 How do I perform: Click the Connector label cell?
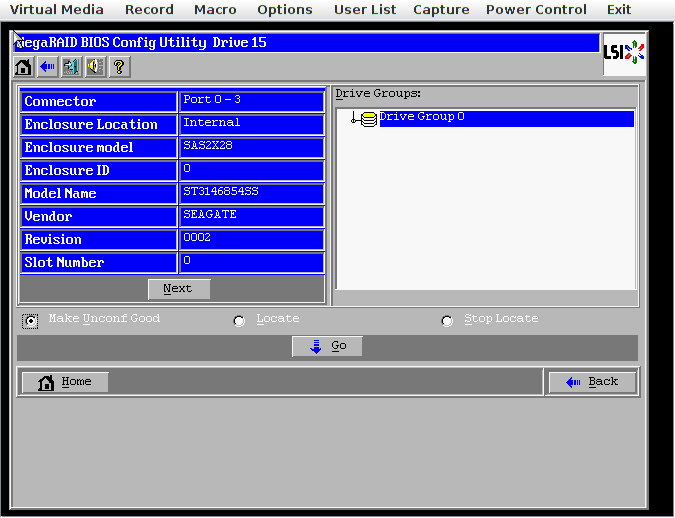point(99,102)
